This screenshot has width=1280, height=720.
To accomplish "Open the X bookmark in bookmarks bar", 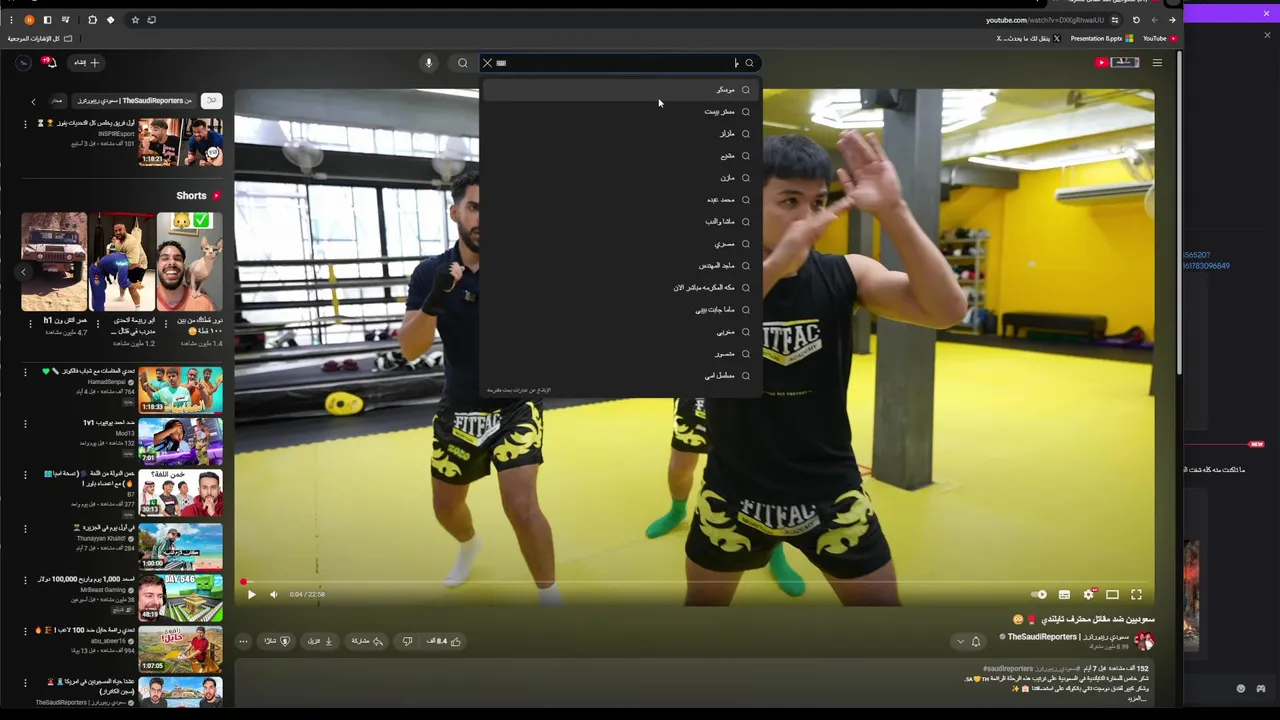I will (1028, 39).
